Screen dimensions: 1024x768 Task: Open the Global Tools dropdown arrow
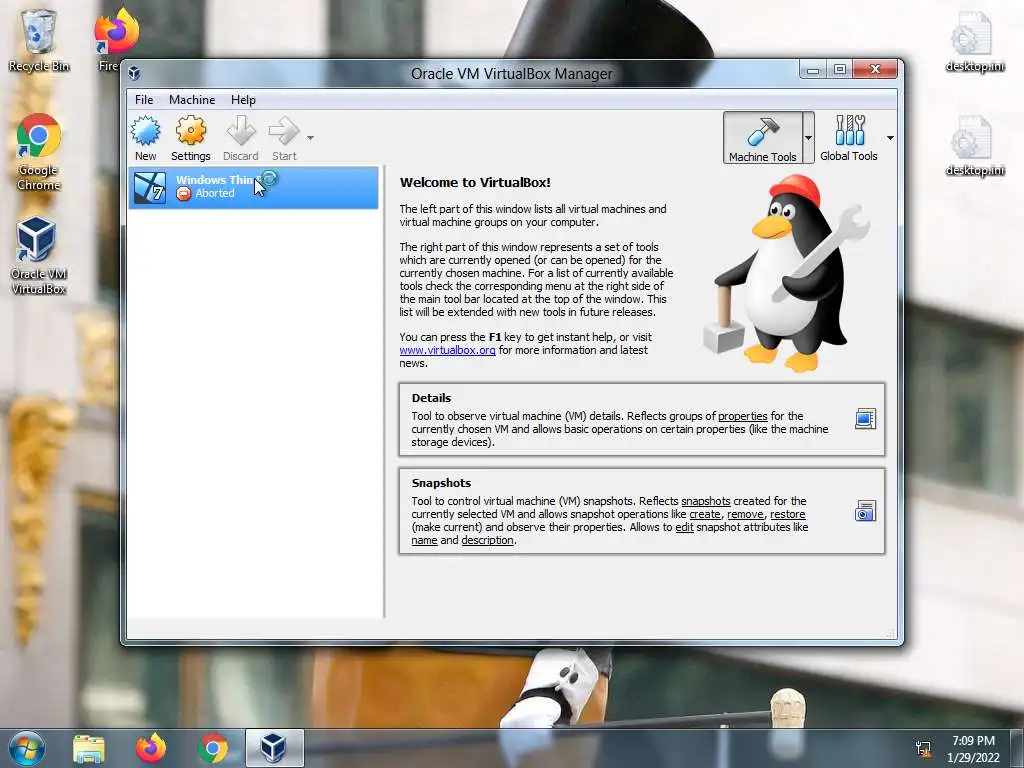(x=890, y=138)
